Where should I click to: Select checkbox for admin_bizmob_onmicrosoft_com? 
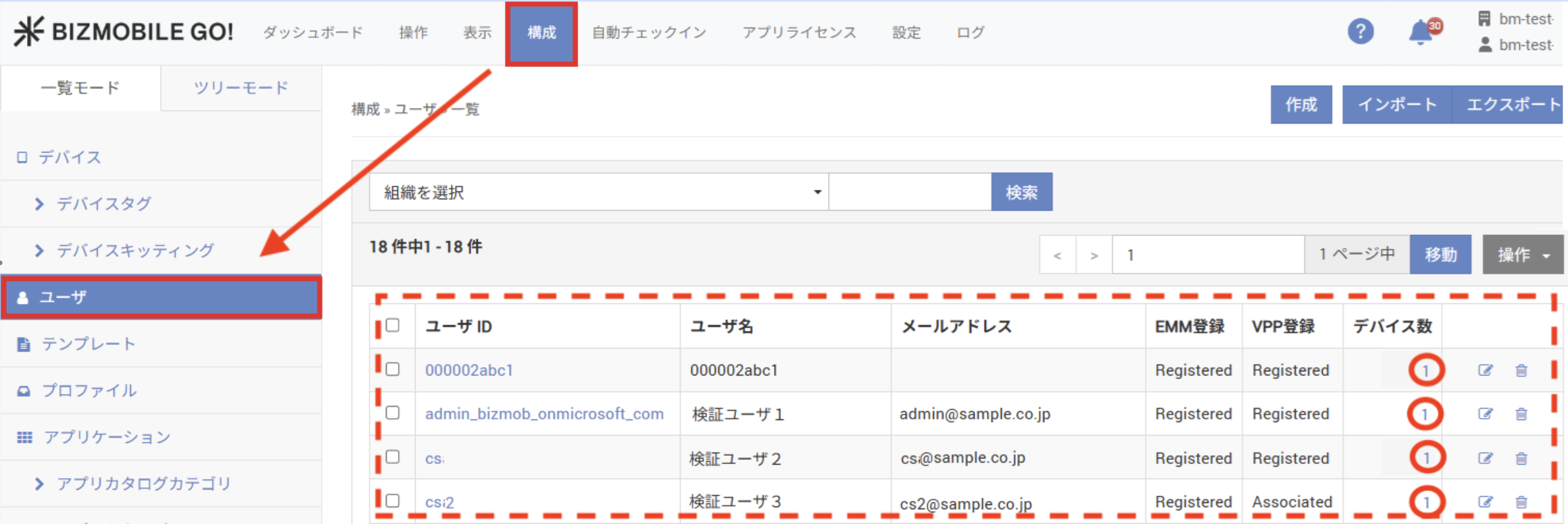tap(393, 413)
